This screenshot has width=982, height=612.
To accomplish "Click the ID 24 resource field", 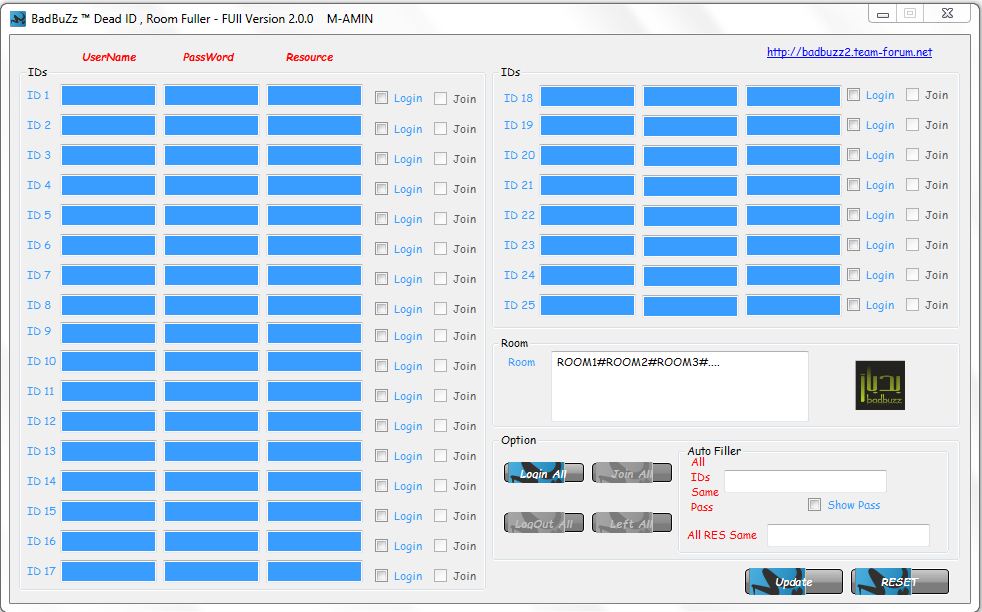I will [x=793, y=276].
